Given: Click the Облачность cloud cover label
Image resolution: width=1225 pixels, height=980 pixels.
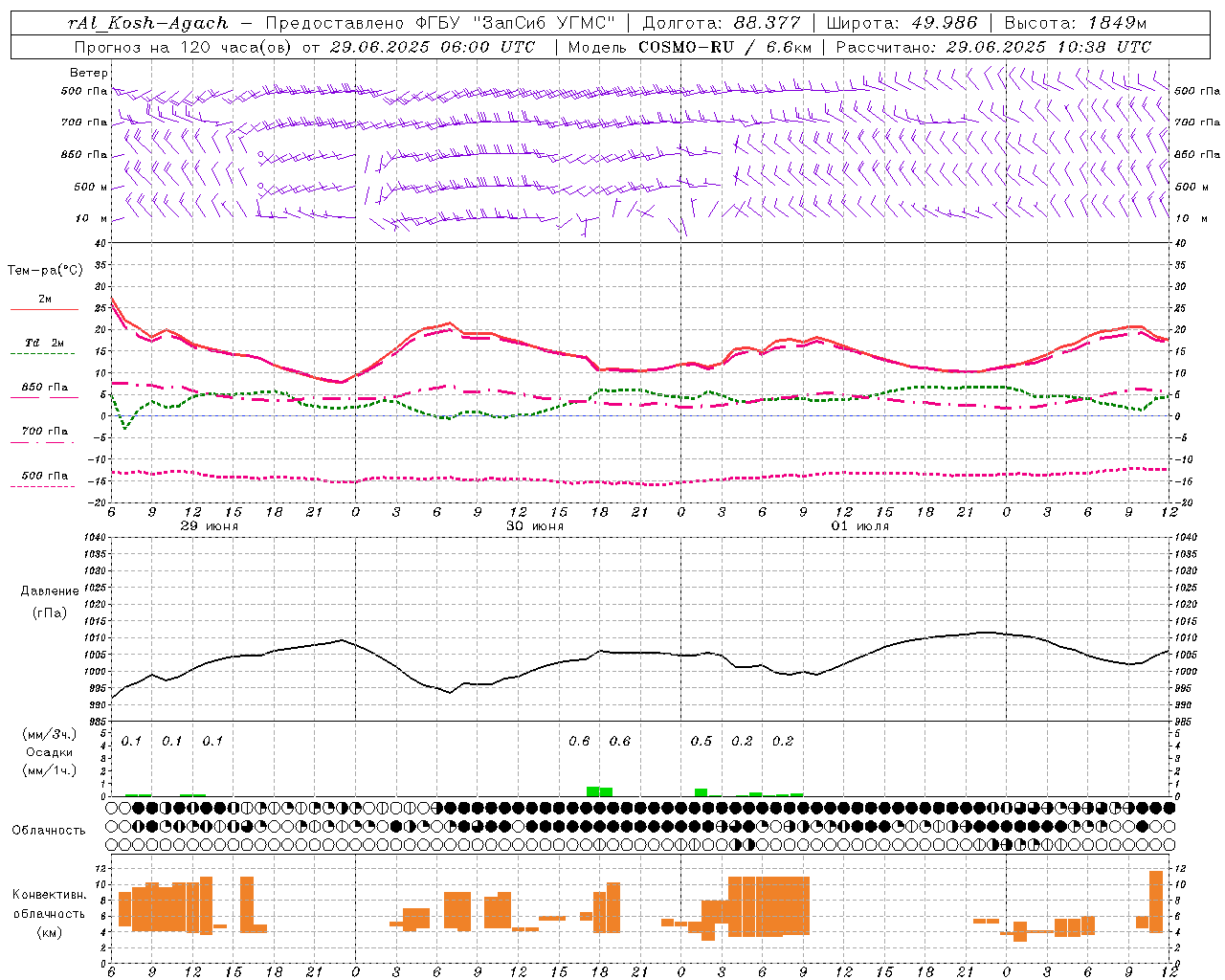Looking at the screenshot, I should coord(49,830).
